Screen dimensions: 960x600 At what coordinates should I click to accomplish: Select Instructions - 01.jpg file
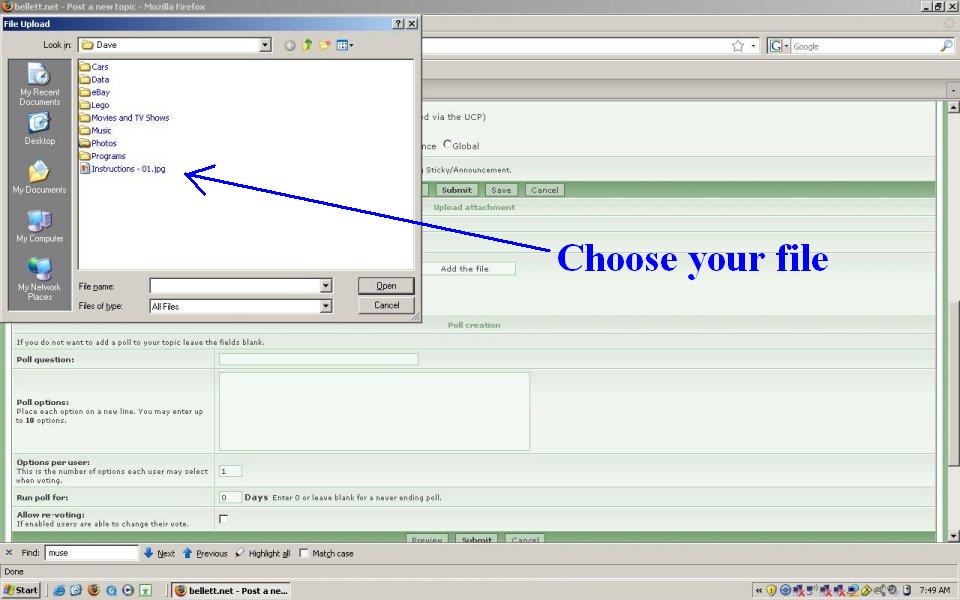point(127,169)
